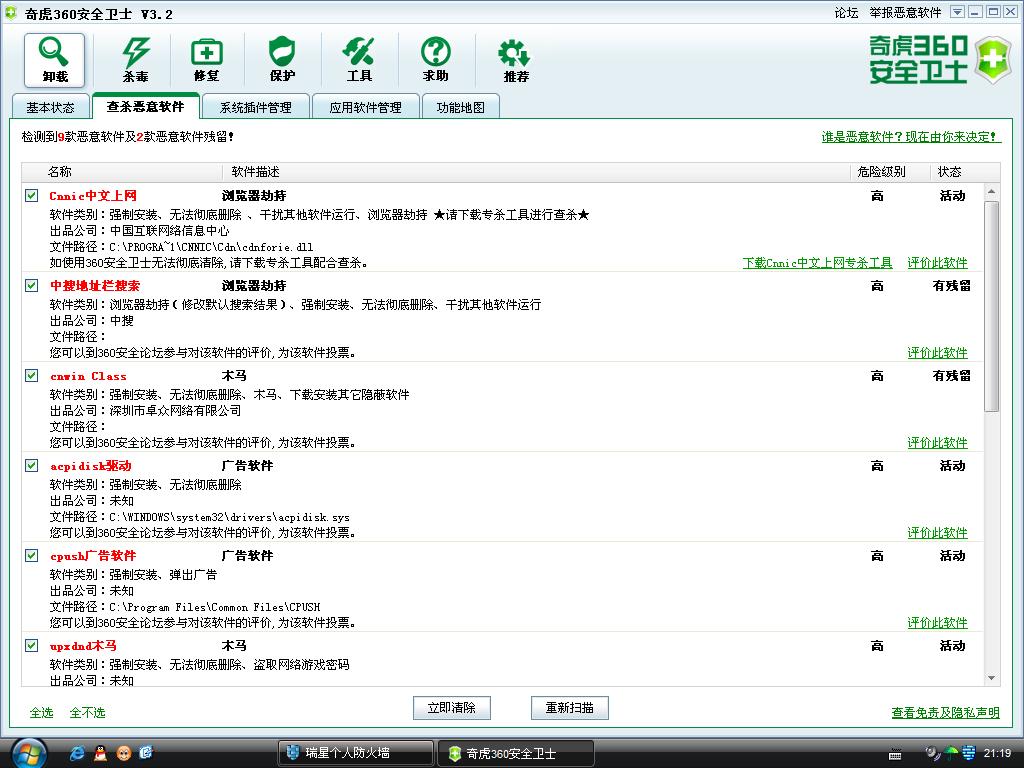
Task: Open the 求助 help question icon
Action: click(436, 60)
